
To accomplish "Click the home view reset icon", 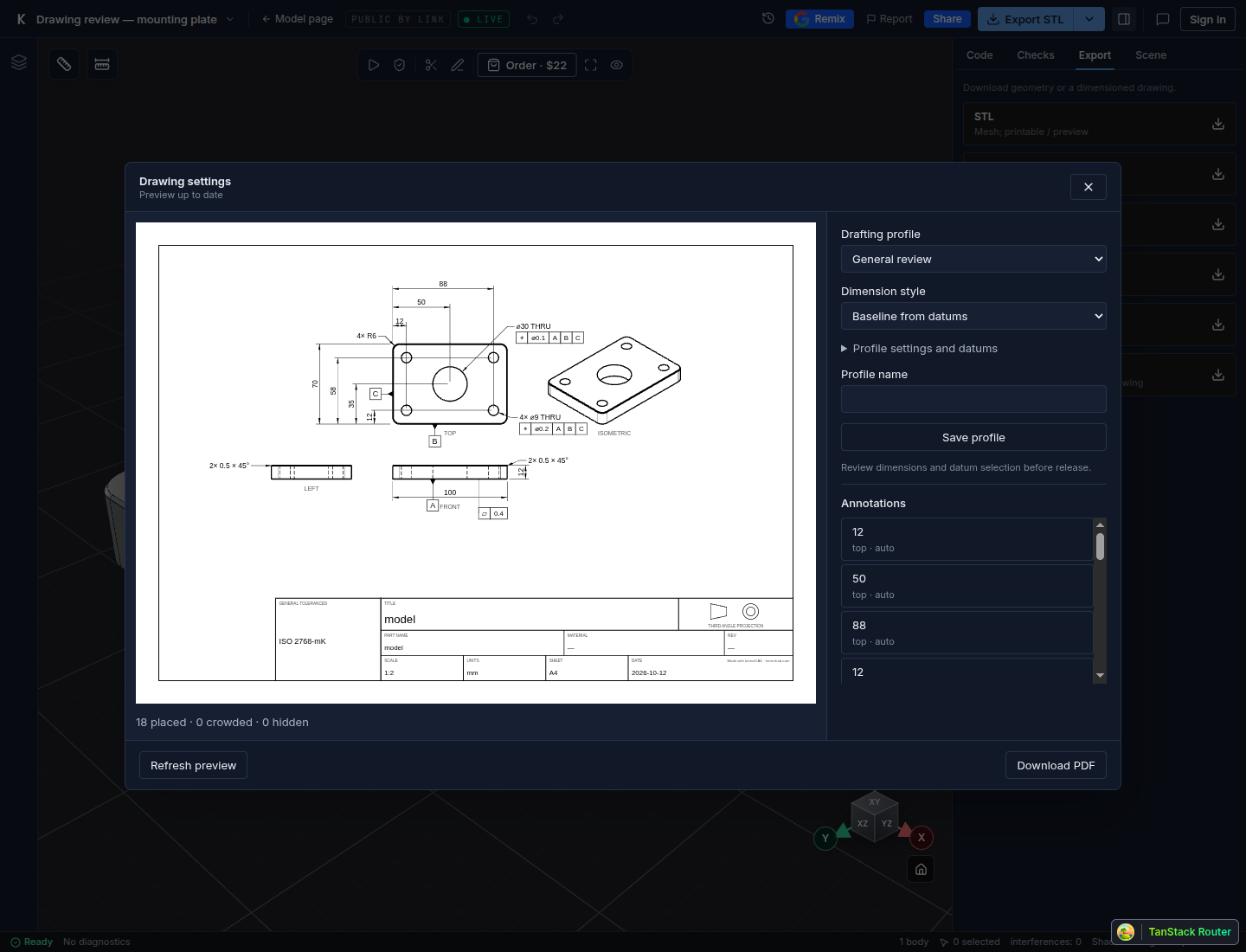I will pos(921,869).
